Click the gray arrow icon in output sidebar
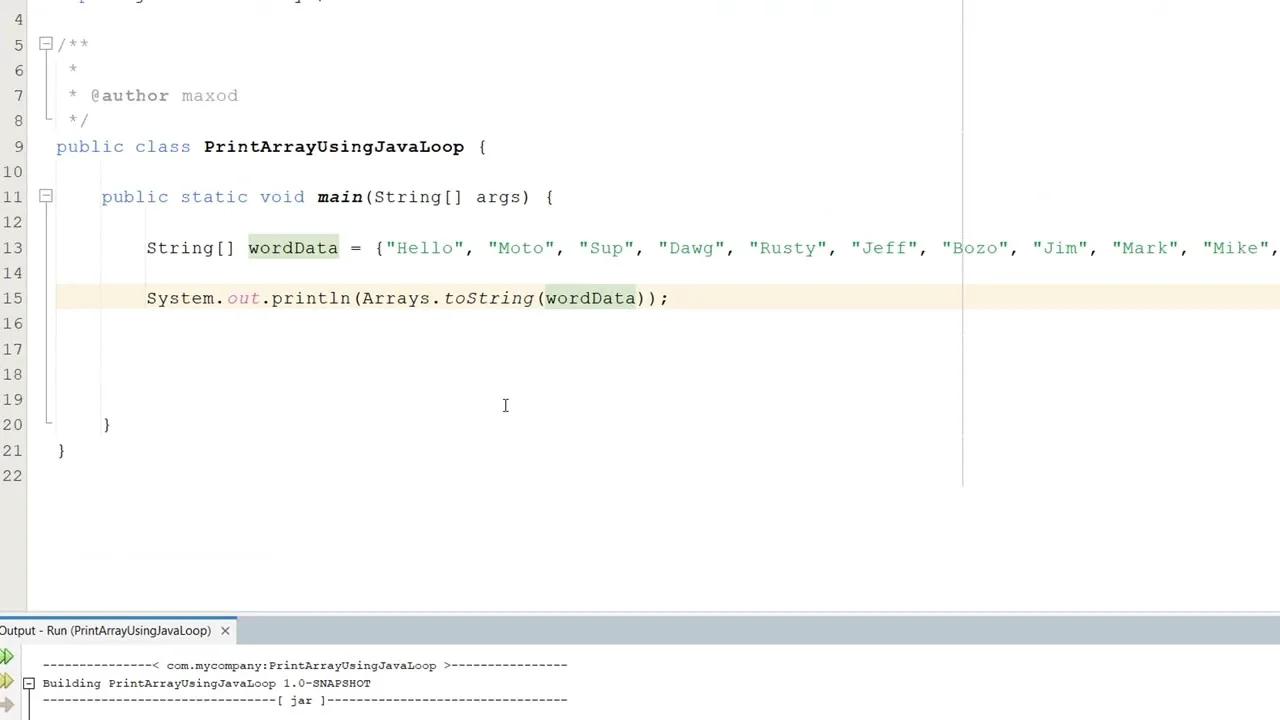The width and height of the screenshot is (1280, 720). 7,704
